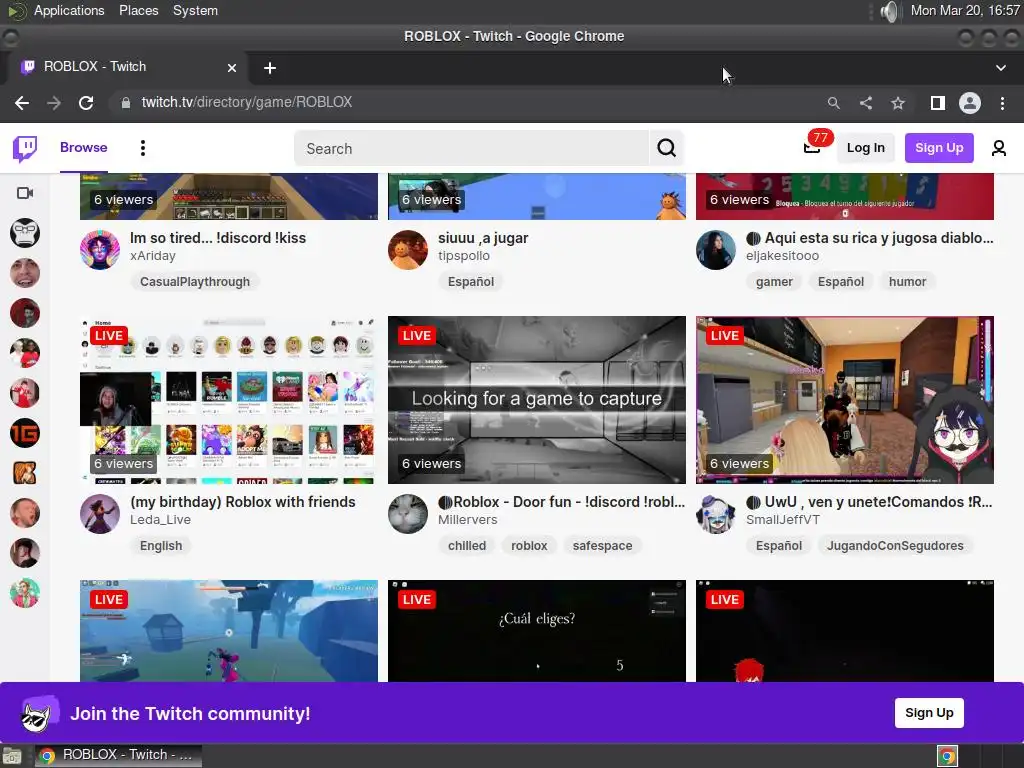The height and width of the screenshot is (768, 1024).
Task: Open SmallJeffVT channel name link
Action: 783,520
